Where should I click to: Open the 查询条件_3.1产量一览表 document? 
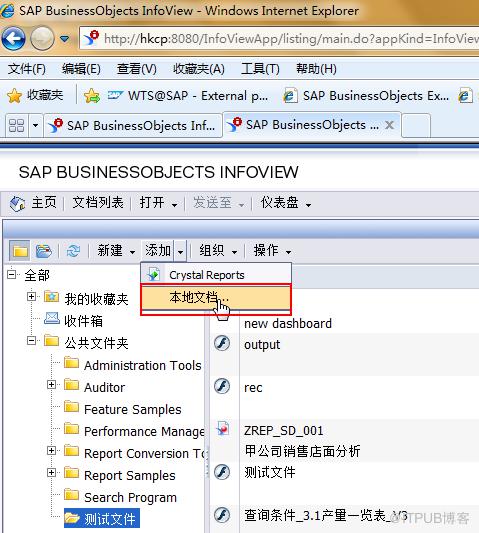click(326, 516)
